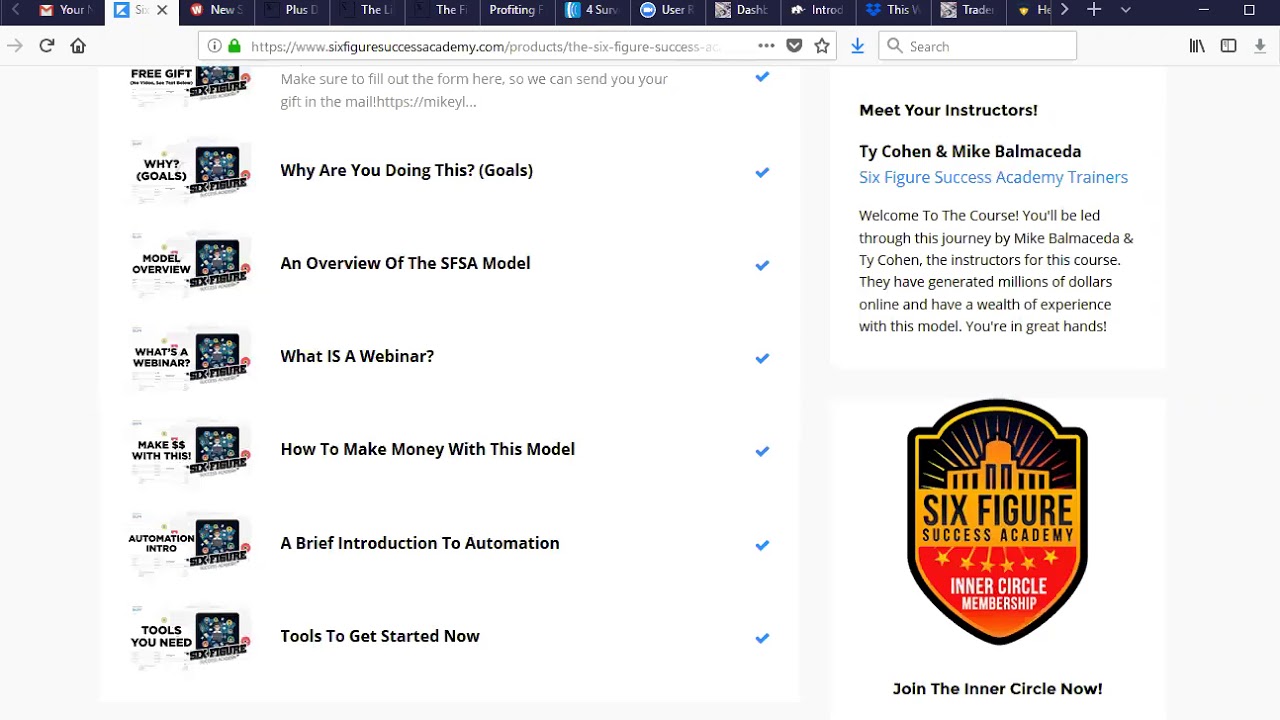Screen dimensions: 1280x720
Task: Click the address bar URL
Action: pyautogui.click(x=485, y=46)
